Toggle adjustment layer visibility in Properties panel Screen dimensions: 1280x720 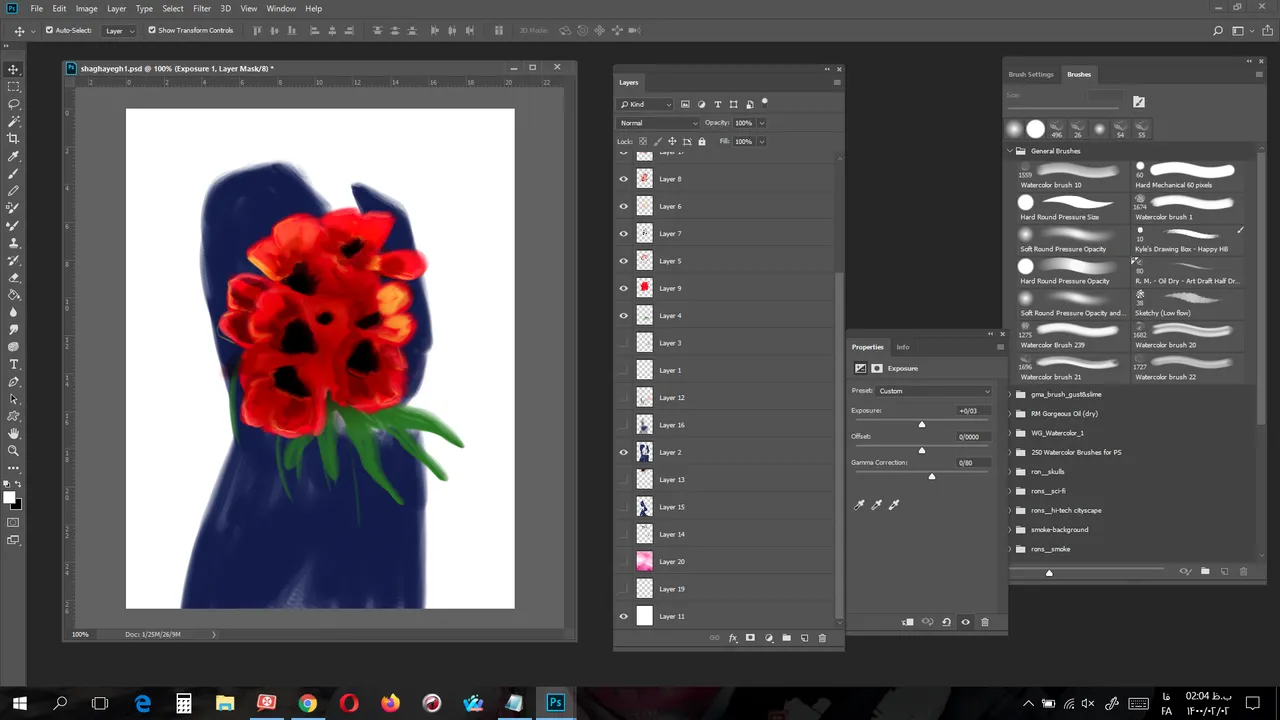pyautogui.click(x=965, y=622)
